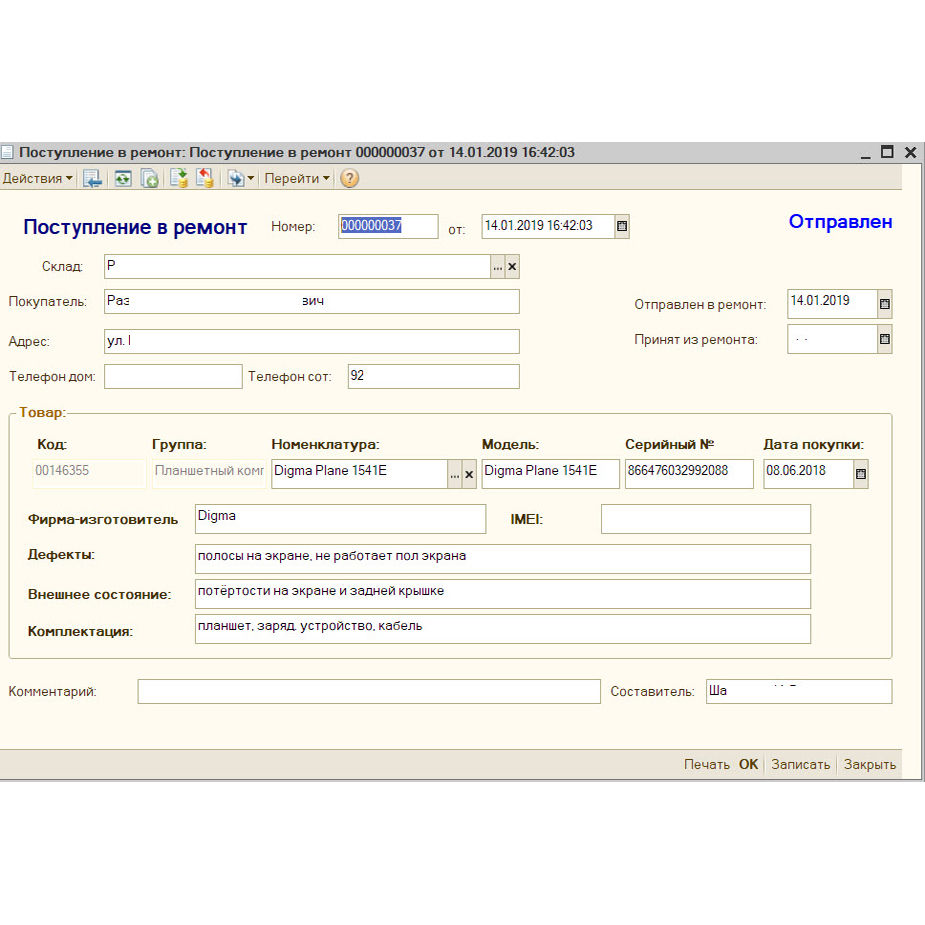Viewport: 925px width, 925px height.
Task: Open Номенклатура selection ellipsis button
Action: pos(455,474)
